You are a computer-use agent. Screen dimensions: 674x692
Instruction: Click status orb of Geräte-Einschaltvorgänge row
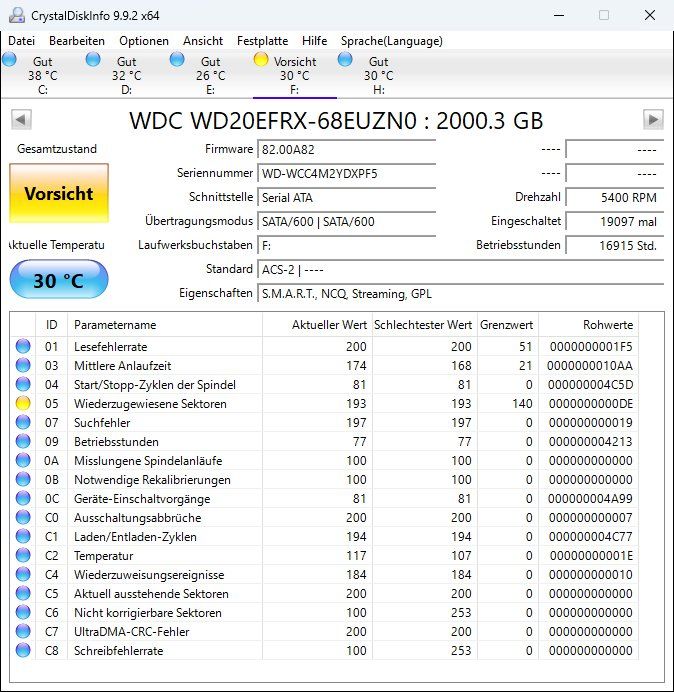pyautogui.click(x=23, y=498)
